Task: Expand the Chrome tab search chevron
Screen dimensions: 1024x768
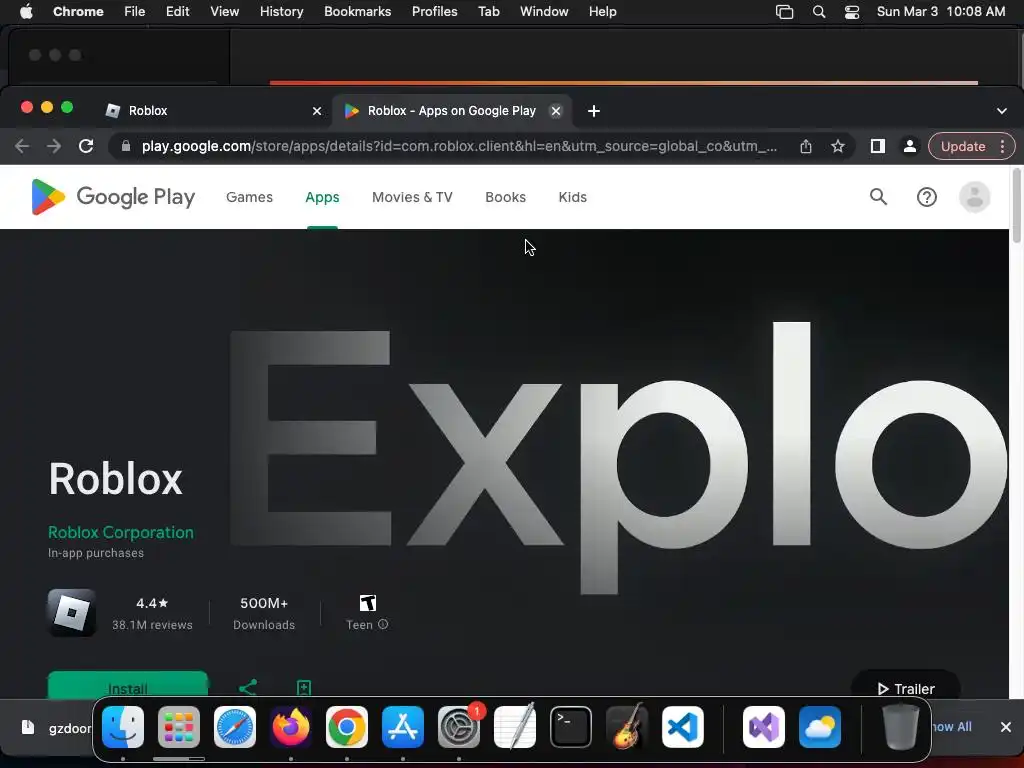Action: click(x=1002, y=111)
